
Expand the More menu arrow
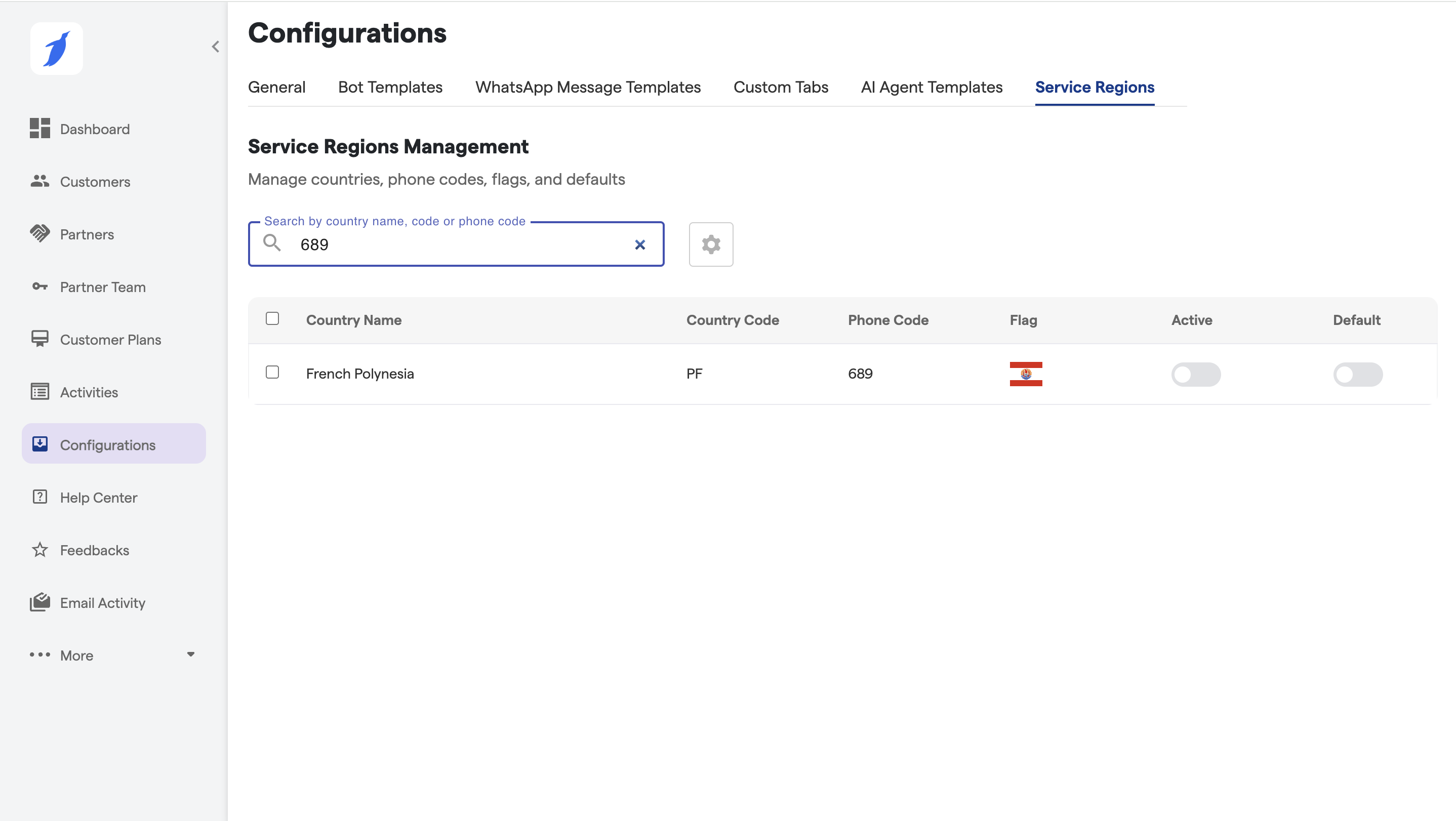[x=190, y=654]
